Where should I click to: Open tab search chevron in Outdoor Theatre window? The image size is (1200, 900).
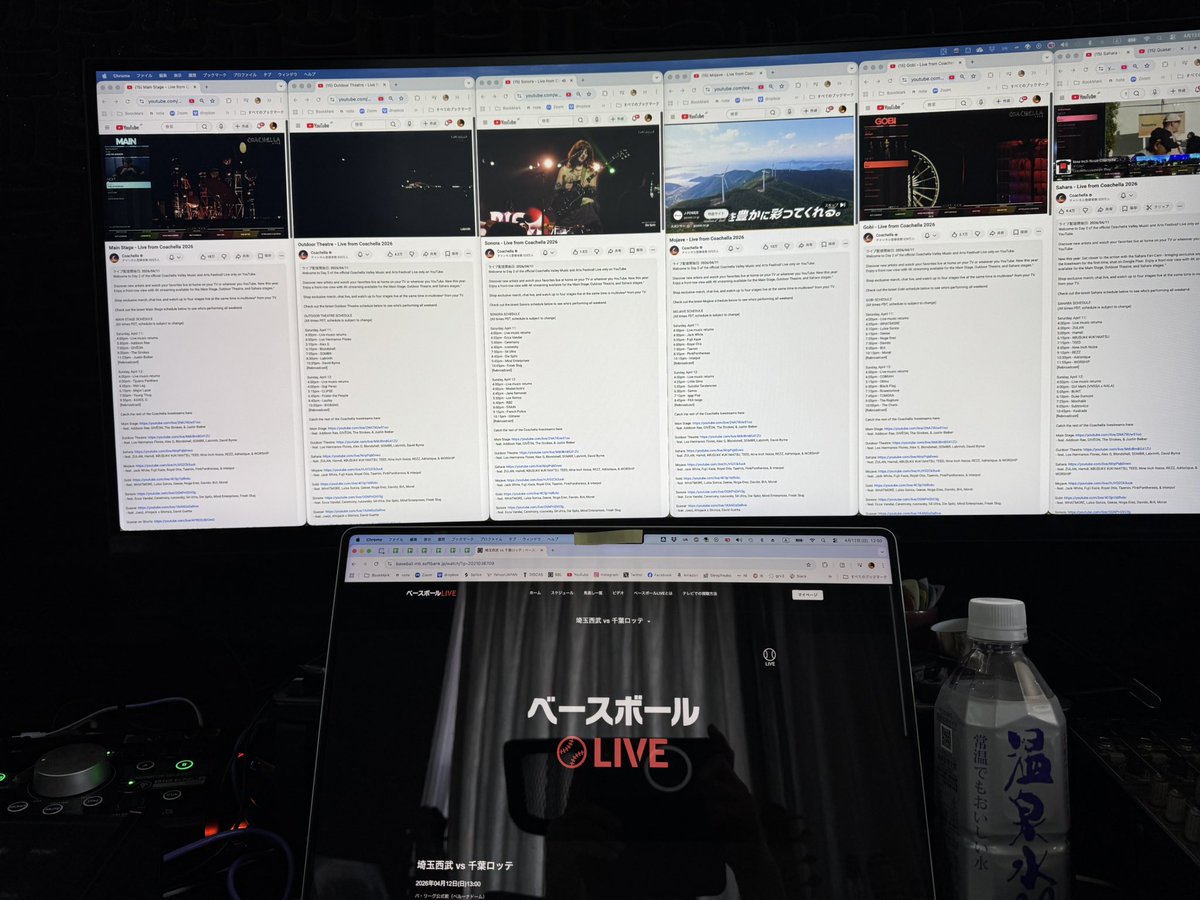coord(469,83)
